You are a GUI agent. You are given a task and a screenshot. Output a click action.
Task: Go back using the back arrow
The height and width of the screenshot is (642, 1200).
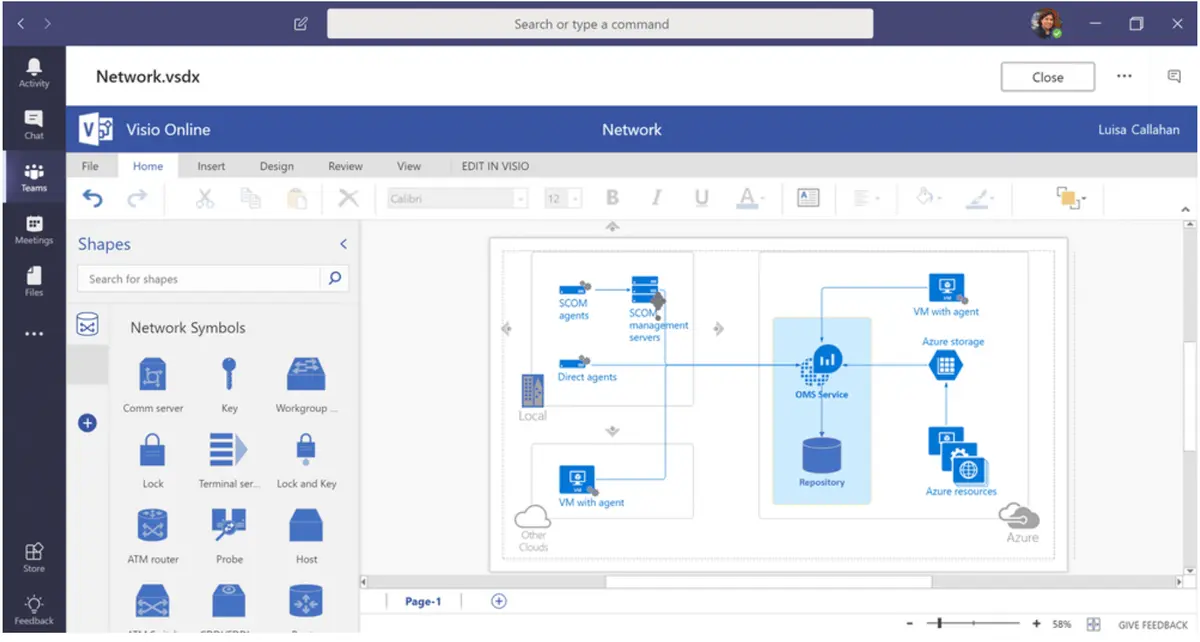point(22,23)
